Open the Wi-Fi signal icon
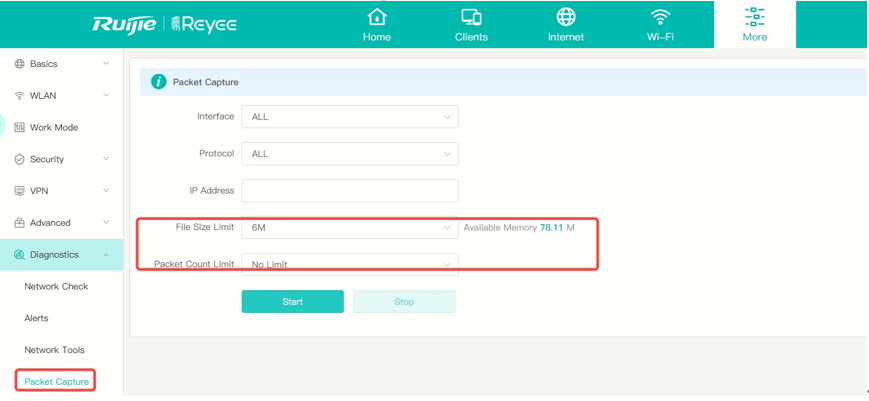Screen dimensions: 869x401 click(660, 17)
